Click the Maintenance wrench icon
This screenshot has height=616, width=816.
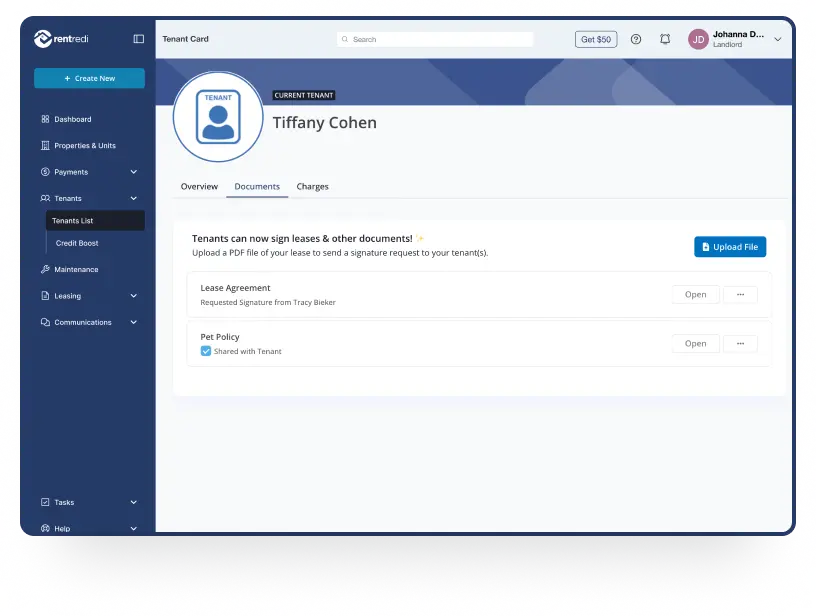click(x=45, y=270)
